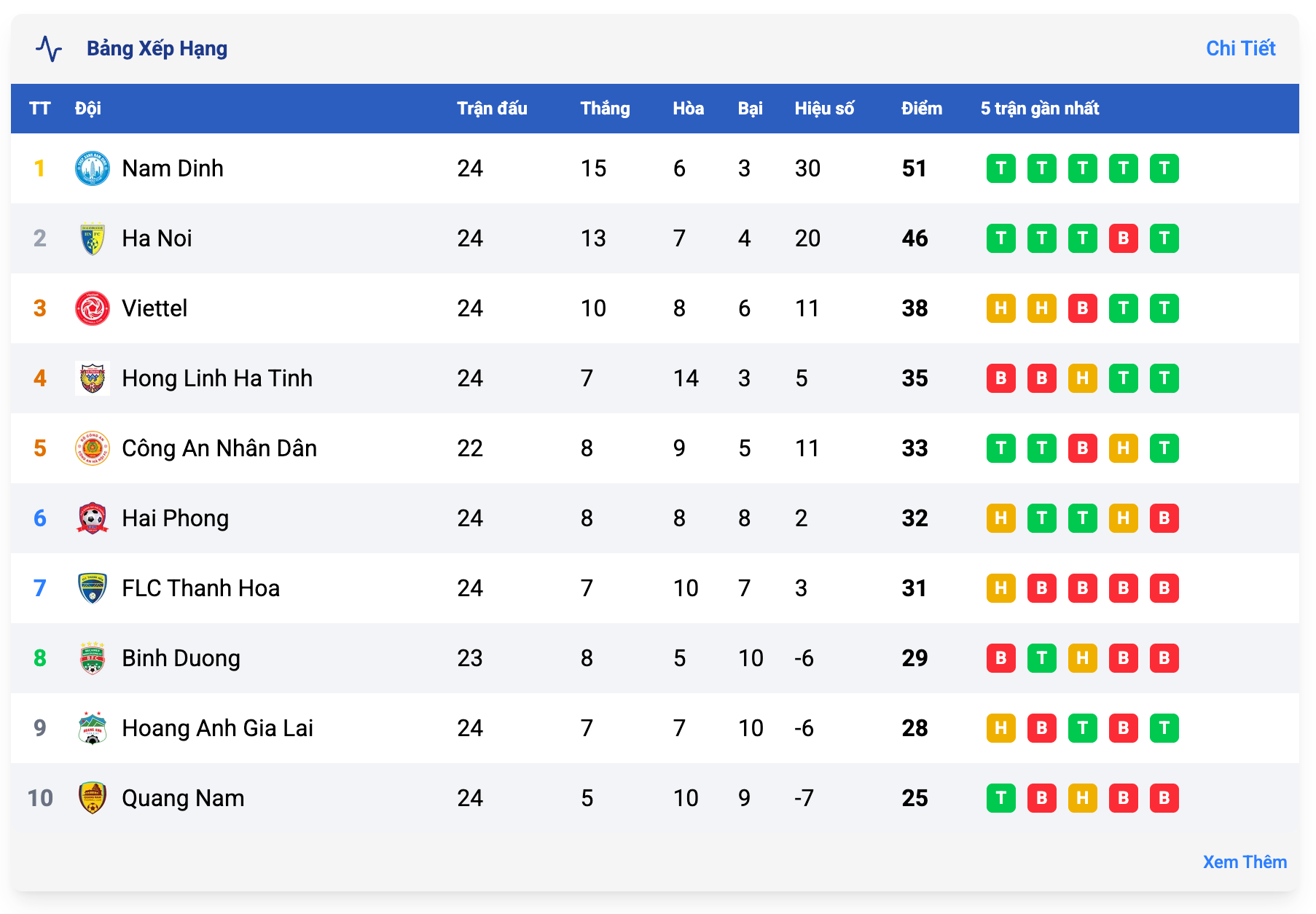The height and width of the screenshot is (914, 1316).
Task: Click the Hong Linh Ha Tinh crest
Action: pos(93,378)
